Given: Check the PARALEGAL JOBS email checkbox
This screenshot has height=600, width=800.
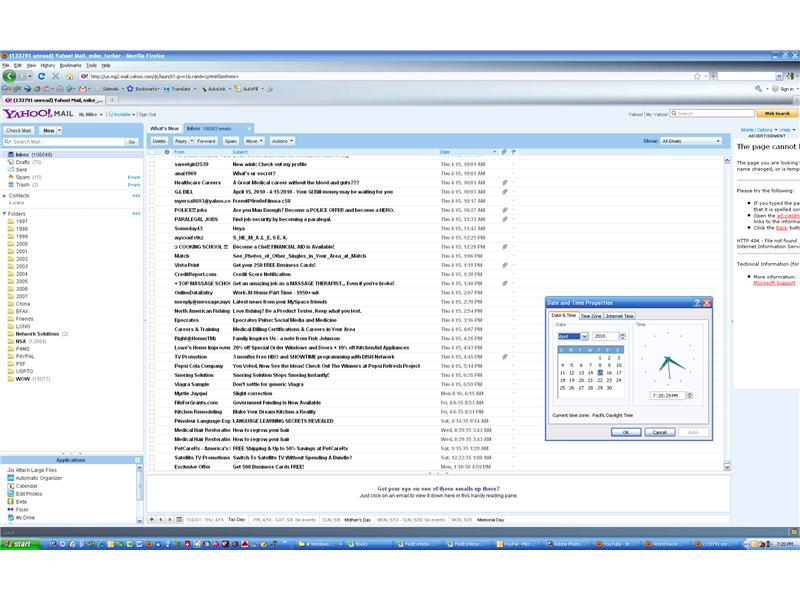Looking at the screenshot, I should click(x=152, y=219).
